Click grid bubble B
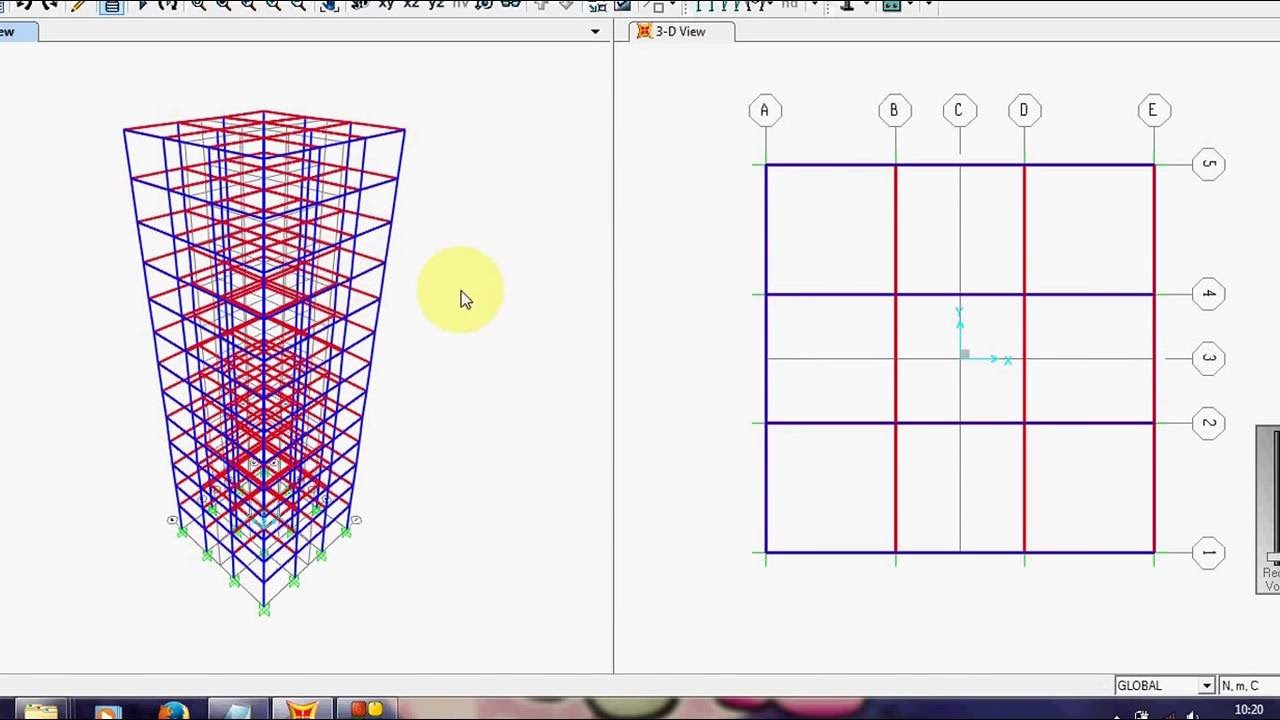The image size is (1280, 720). [895, 110]
